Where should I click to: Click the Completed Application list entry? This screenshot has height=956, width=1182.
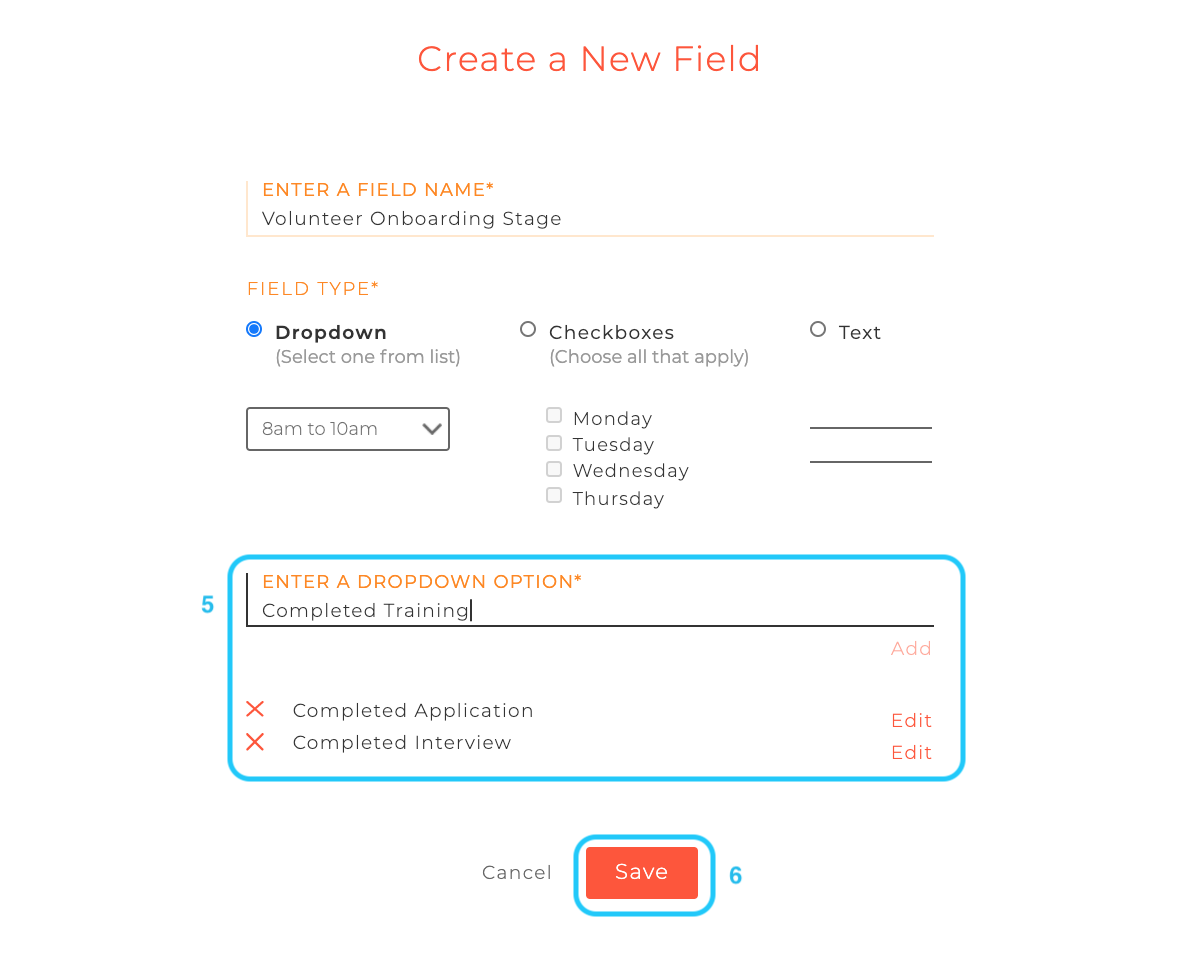[413, 710]
